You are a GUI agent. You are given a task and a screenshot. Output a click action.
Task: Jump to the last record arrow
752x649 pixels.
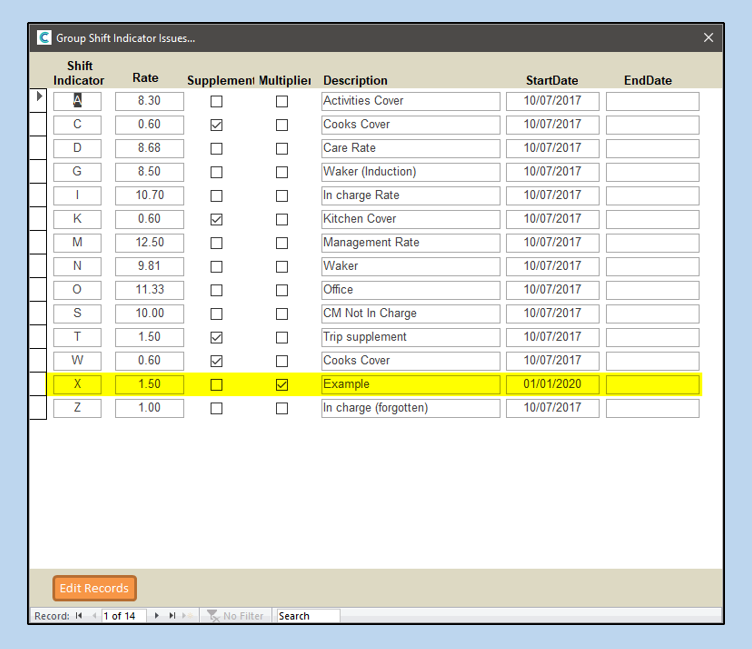[172, 616]
